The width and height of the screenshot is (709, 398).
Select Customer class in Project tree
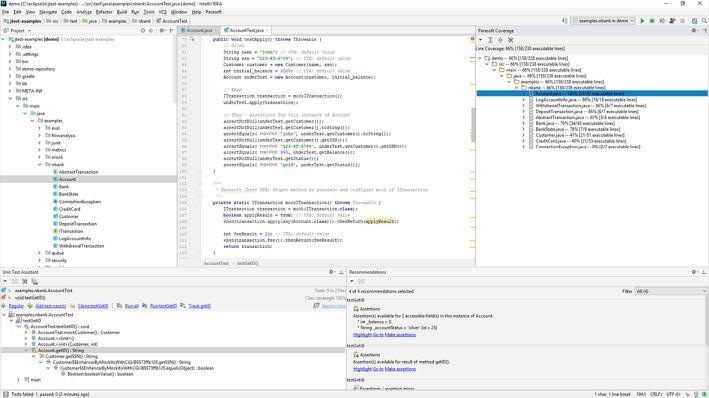69,217
